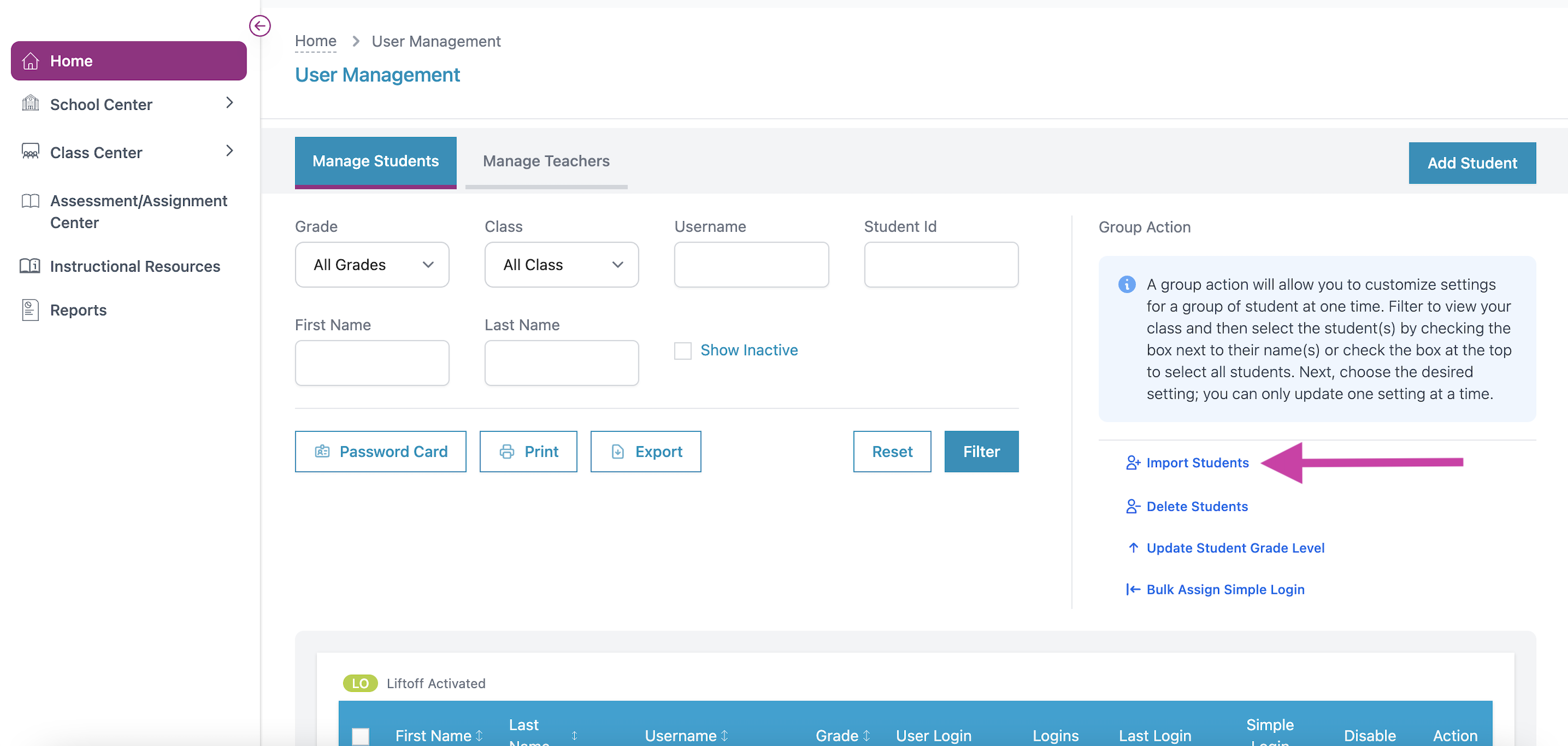This screenshot has width=1568, height=746.
Task: Check the select-all students checkbox in table header
Action: point(360,737)
